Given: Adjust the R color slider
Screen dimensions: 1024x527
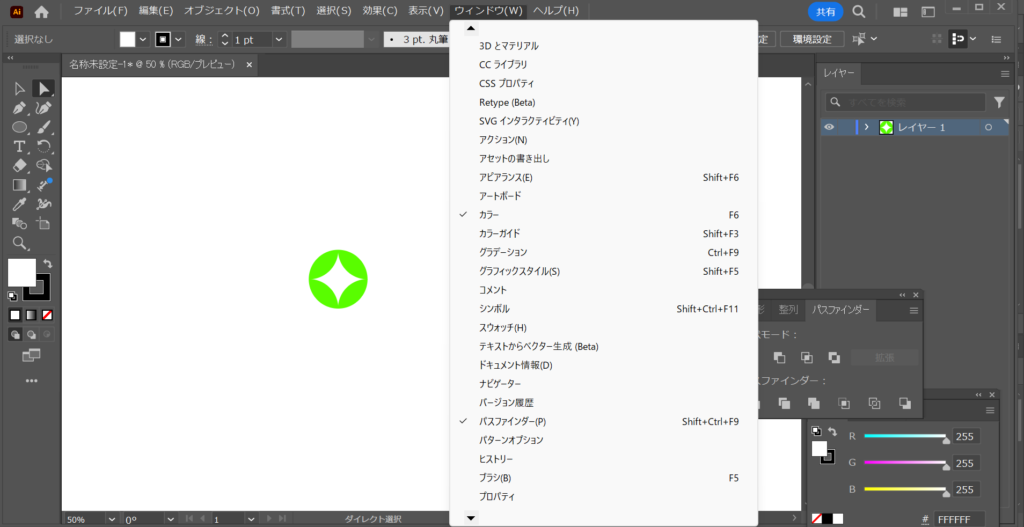Looking at the screenshot, I should click(905, 436).
